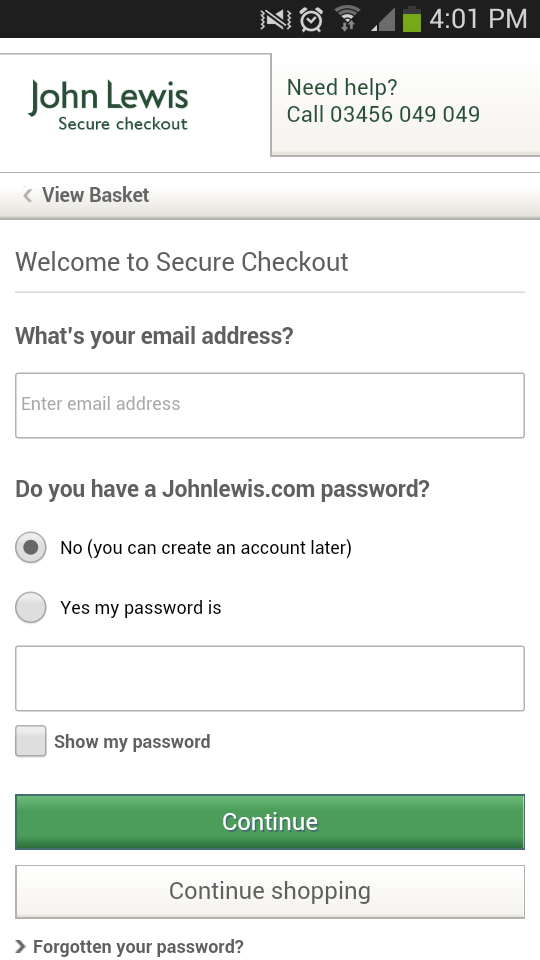The width and height of the screenshot is (540, 960).
Task: Click the Continue shopping button
Action: coord(270,891)
